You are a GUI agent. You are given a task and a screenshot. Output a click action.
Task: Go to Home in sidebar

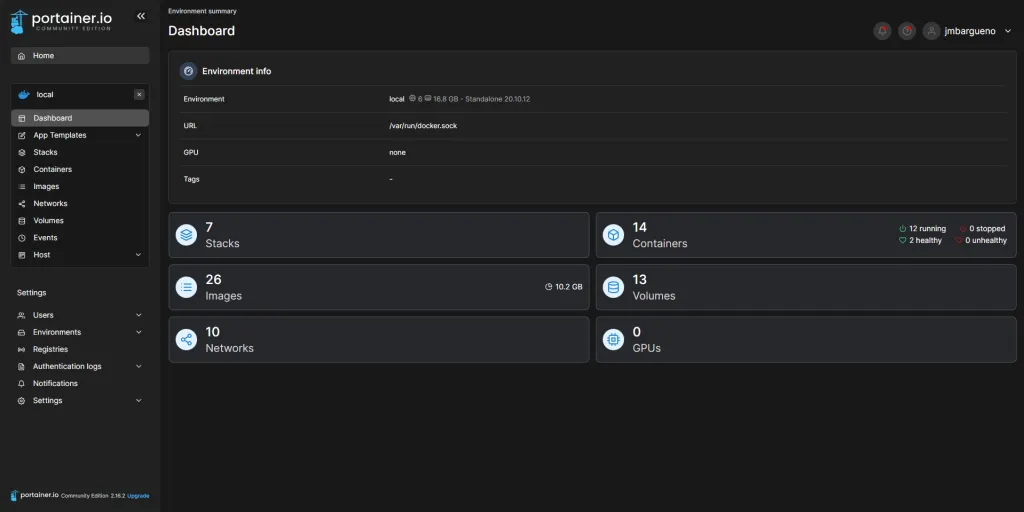[80, 56]
